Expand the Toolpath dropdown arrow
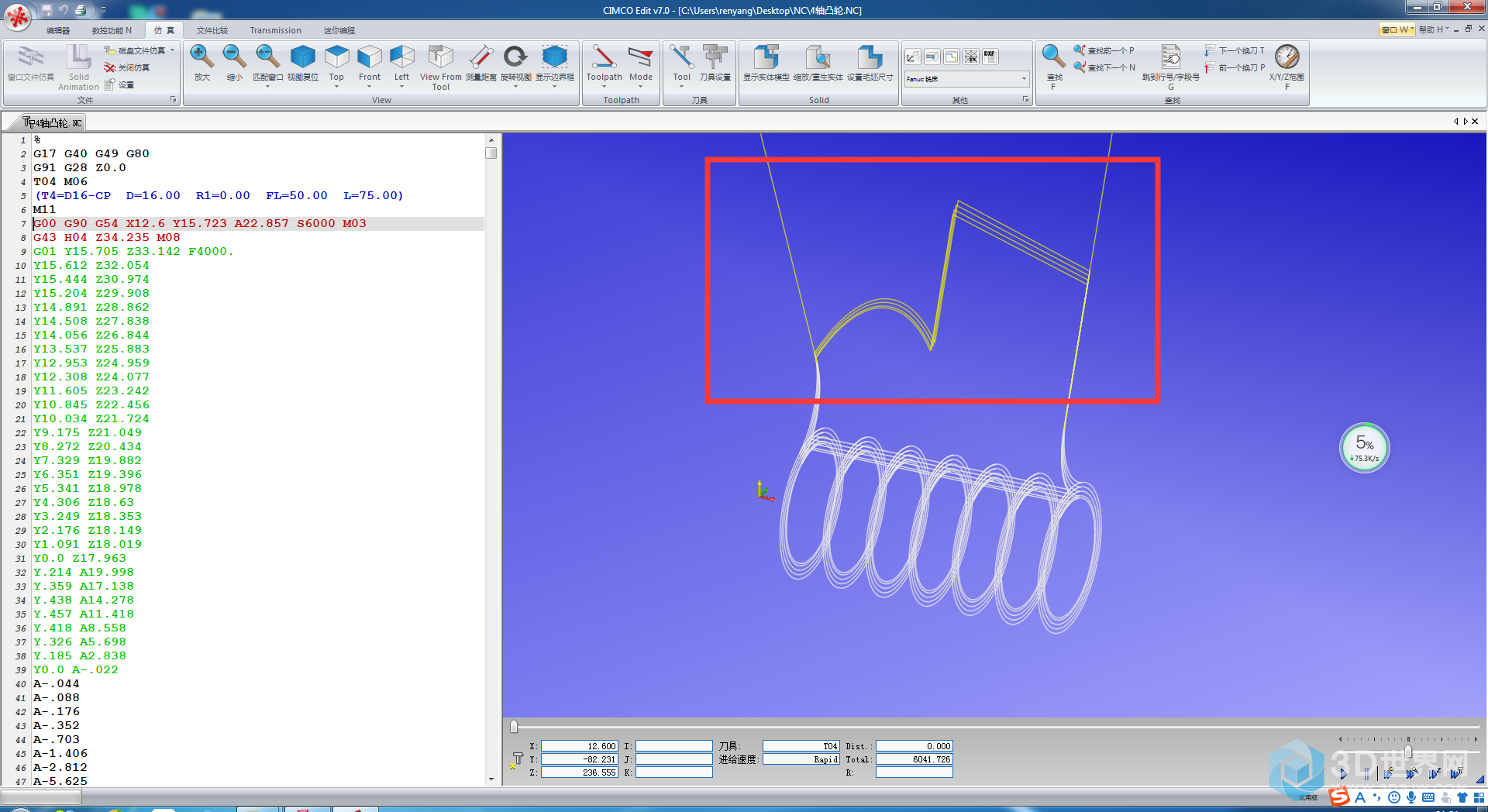The width and height of the screenshot is (1488, 812). (x=604, y=86)
